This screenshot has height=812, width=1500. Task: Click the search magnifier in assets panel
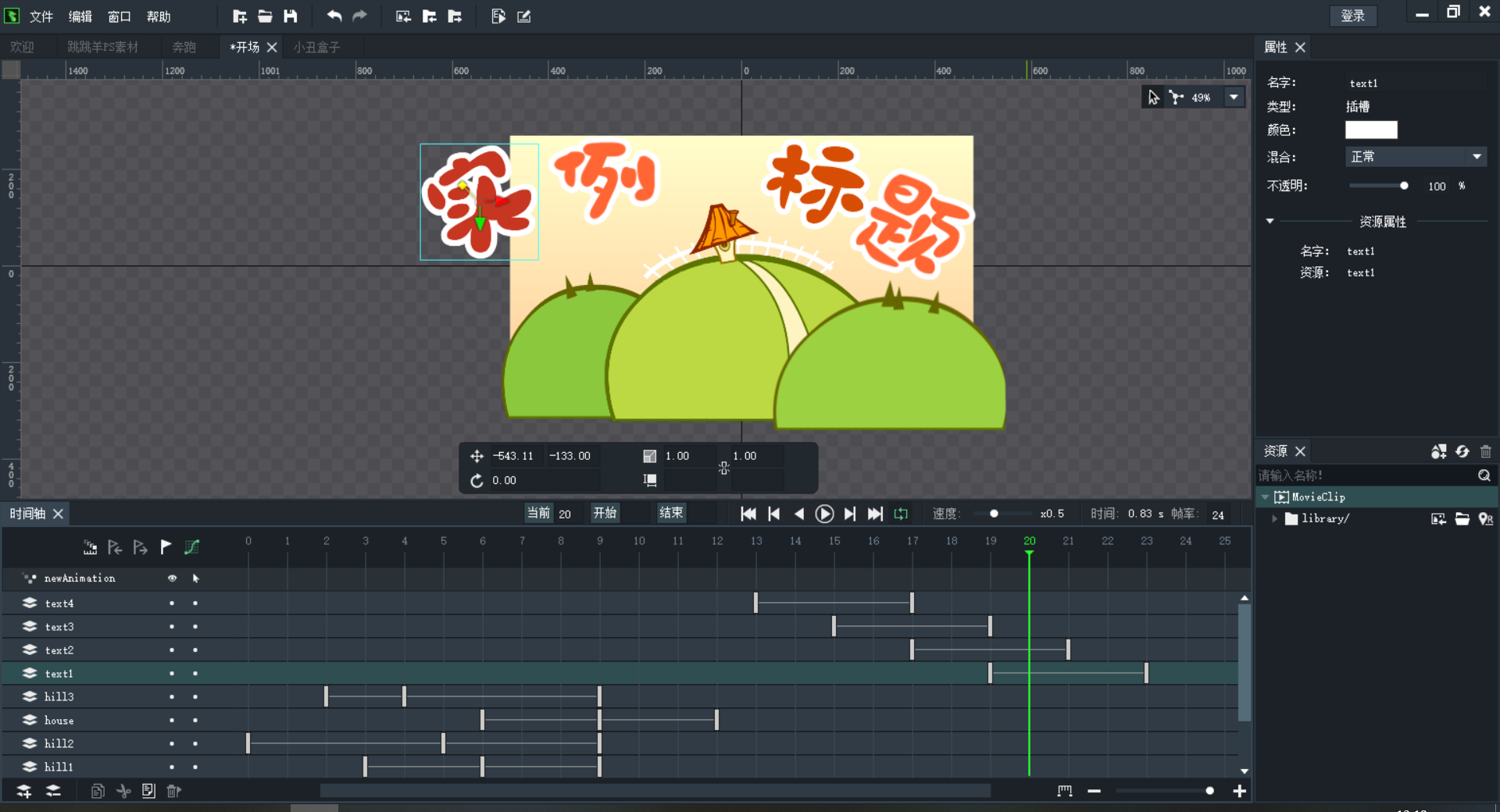(x=1484, y=475)
